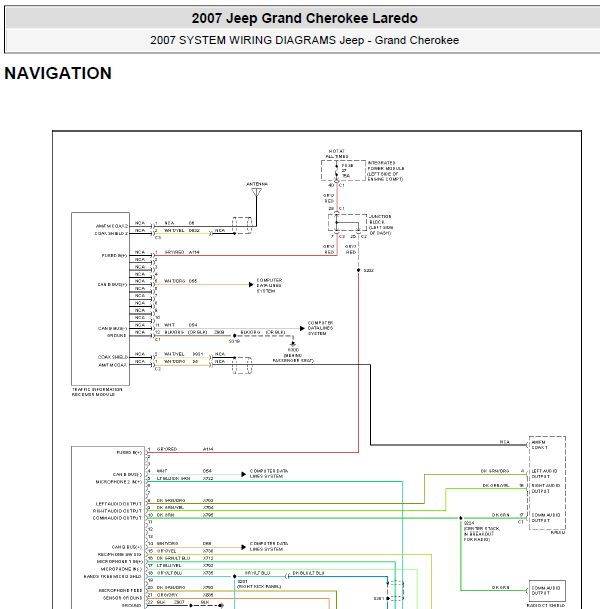600x609 pixels.
Task: Click 'FUSED B(+)' in the traffic receiver module
Action: coord(114,255)
